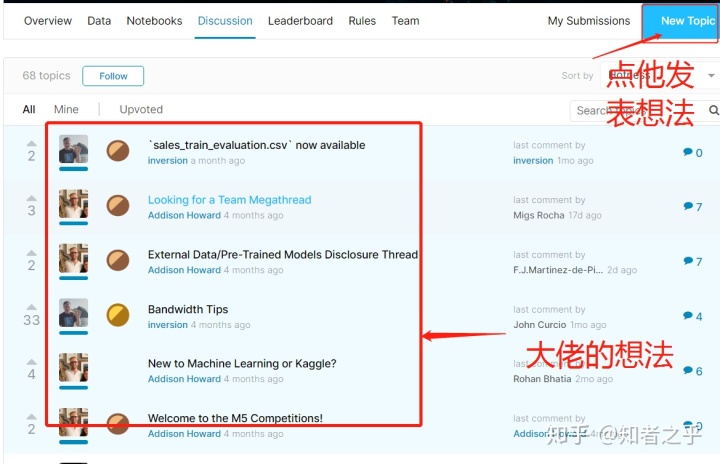
Task: Click Migs Rocha last commenter name
Action: pos(539,215)
